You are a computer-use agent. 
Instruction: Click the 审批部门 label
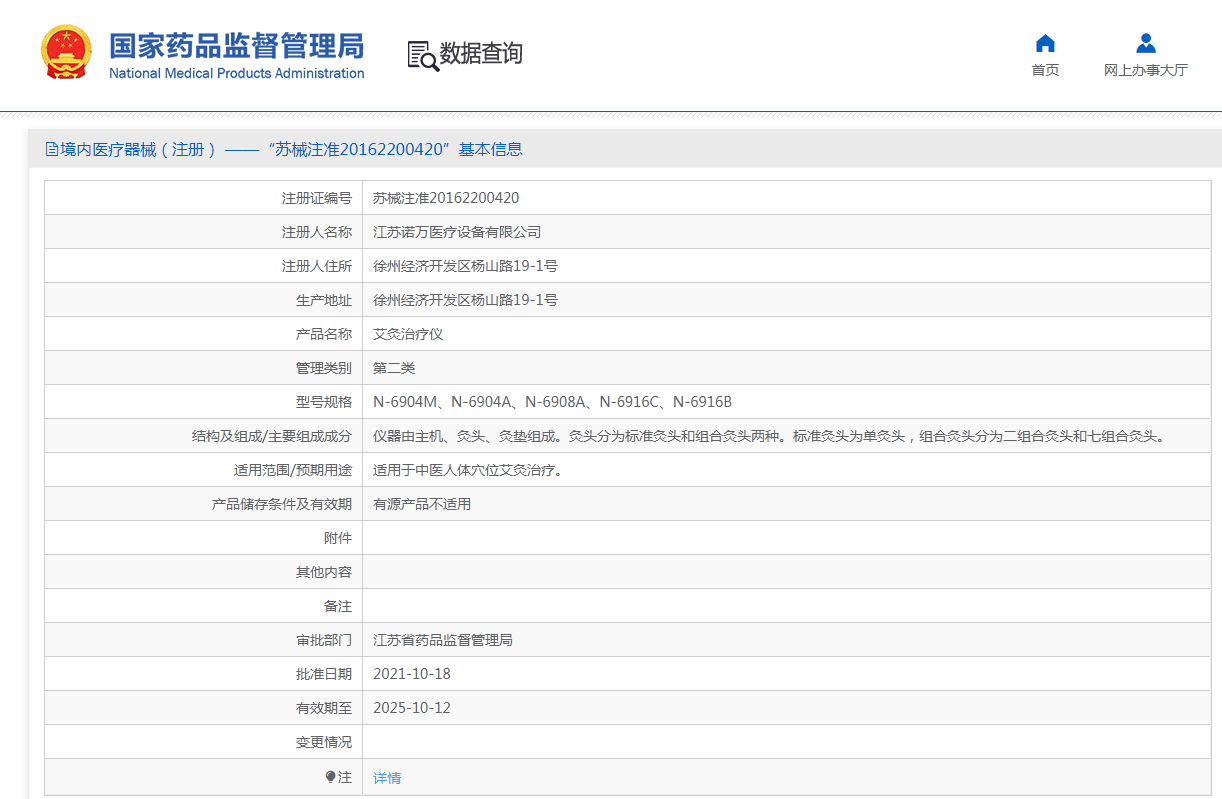[324, 640]
